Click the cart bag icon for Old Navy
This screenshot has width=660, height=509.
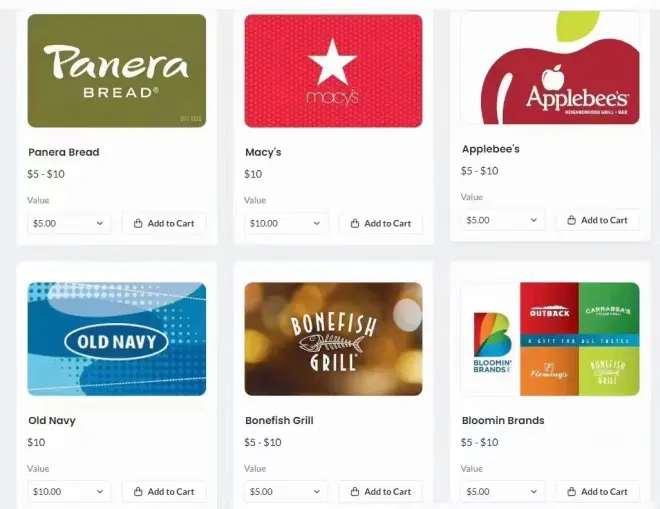(x=138, y=491)
